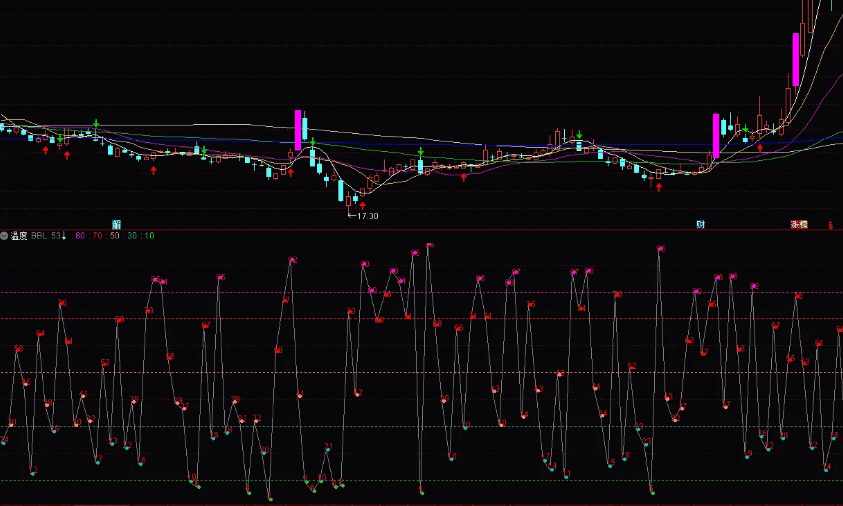Viewport: 843px width, 506px height.
Task: Click the tan 50 parameter value
Action: 114,236
